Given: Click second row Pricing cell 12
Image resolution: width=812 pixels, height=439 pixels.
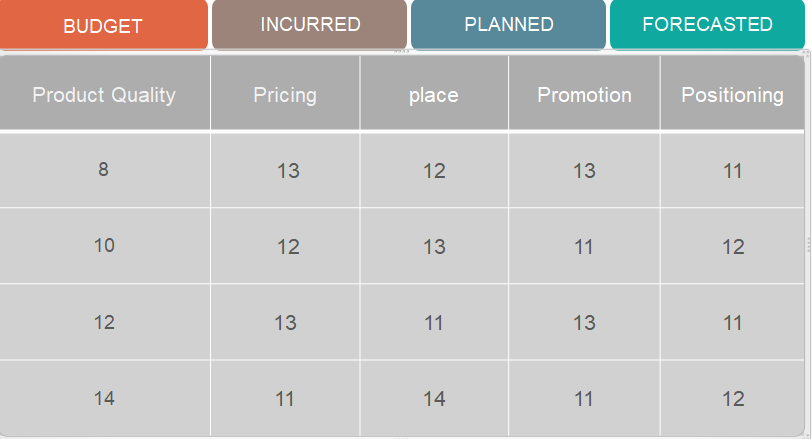Looking at the screenshot, I should (287, 246).
